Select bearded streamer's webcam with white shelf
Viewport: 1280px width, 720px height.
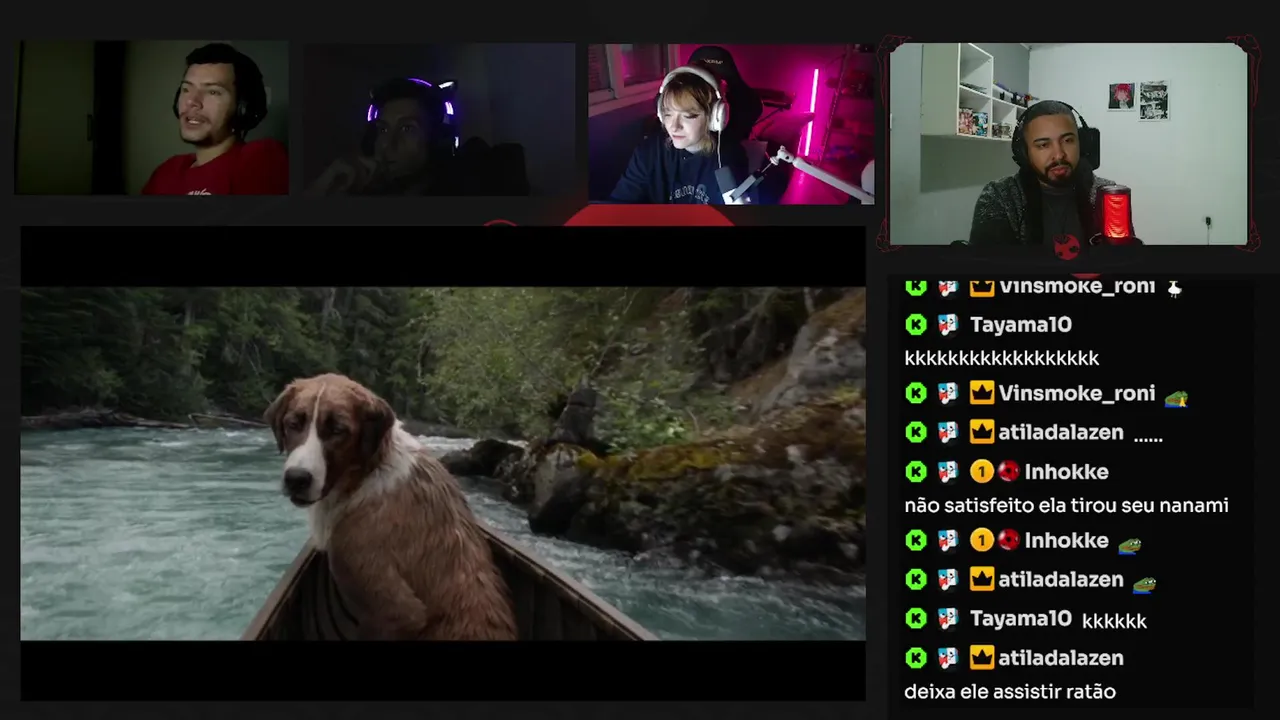pyautogui.click(x=1068, y=144)
